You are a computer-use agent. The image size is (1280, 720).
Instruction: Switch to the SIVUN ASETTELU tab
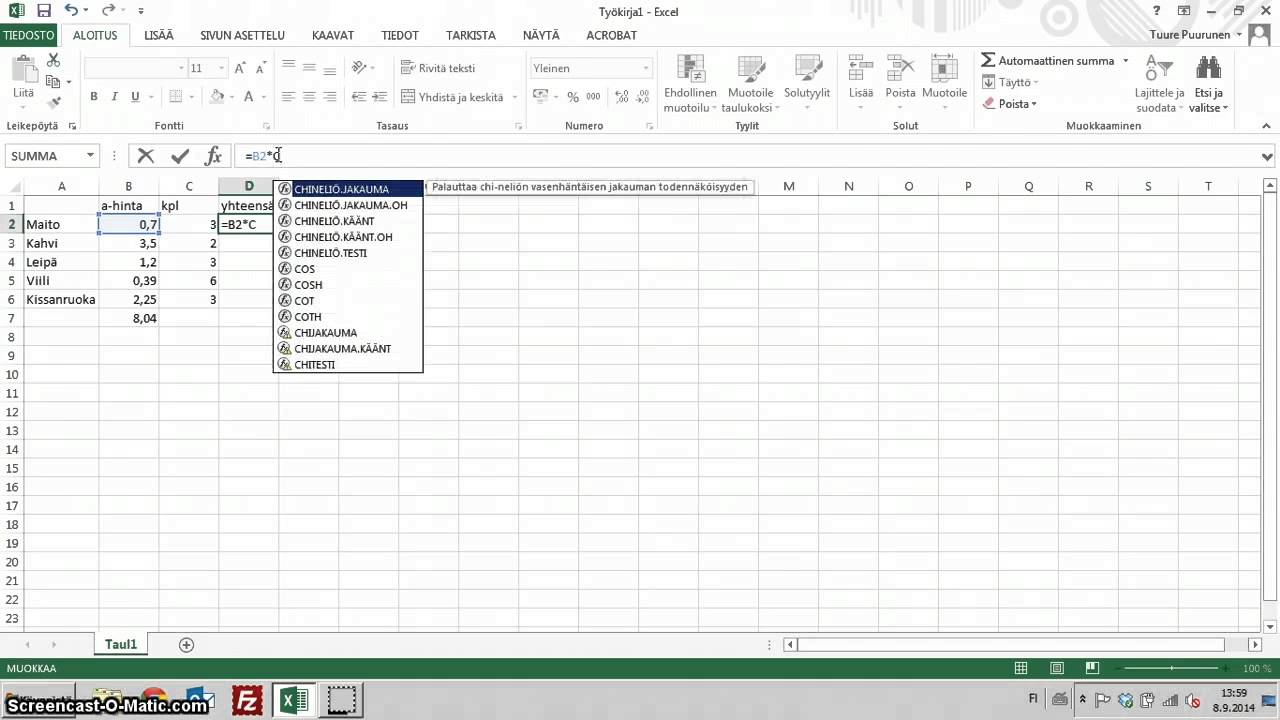click(241, 35)
